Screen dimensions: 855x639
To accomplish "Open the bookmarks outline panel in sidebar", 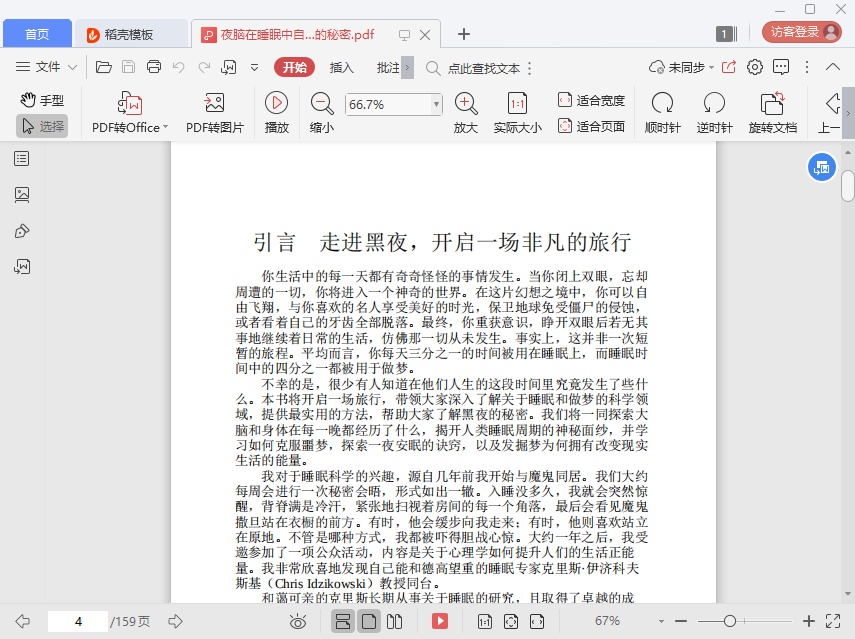I will click(22, 158).
